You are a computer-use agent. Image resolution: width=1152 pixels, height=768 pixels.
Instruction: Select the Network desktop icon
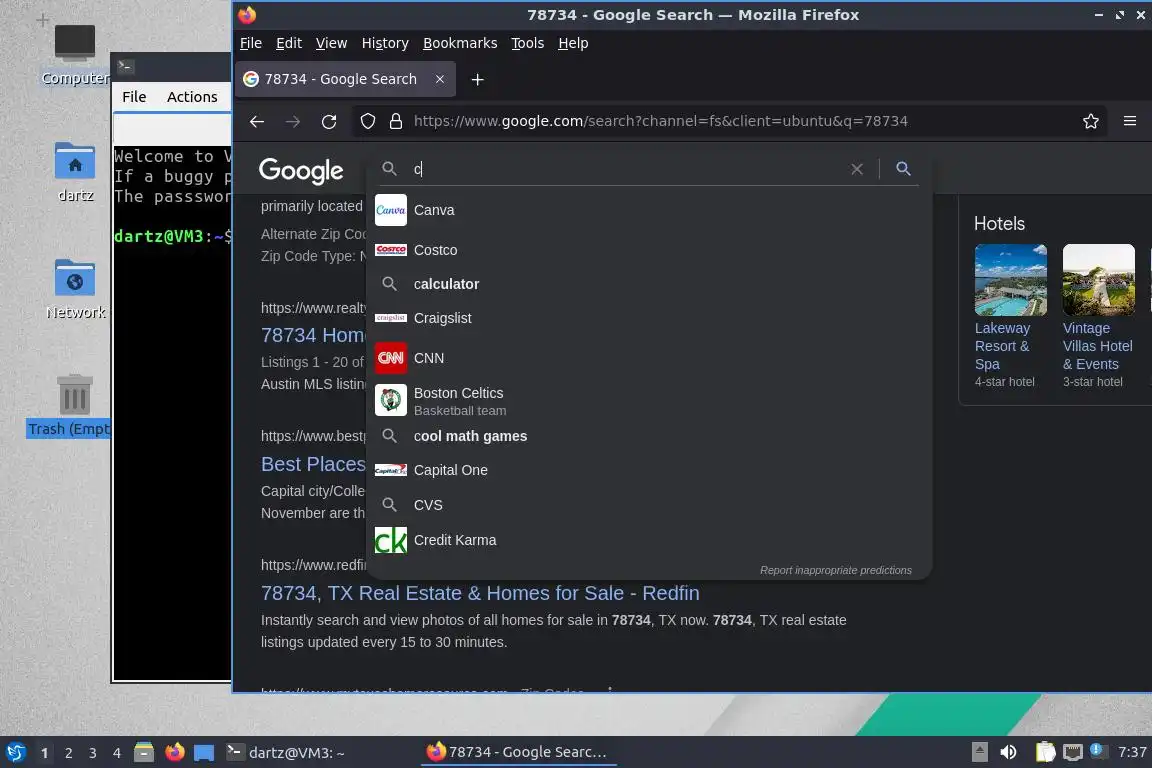click(x=75, y=290)
